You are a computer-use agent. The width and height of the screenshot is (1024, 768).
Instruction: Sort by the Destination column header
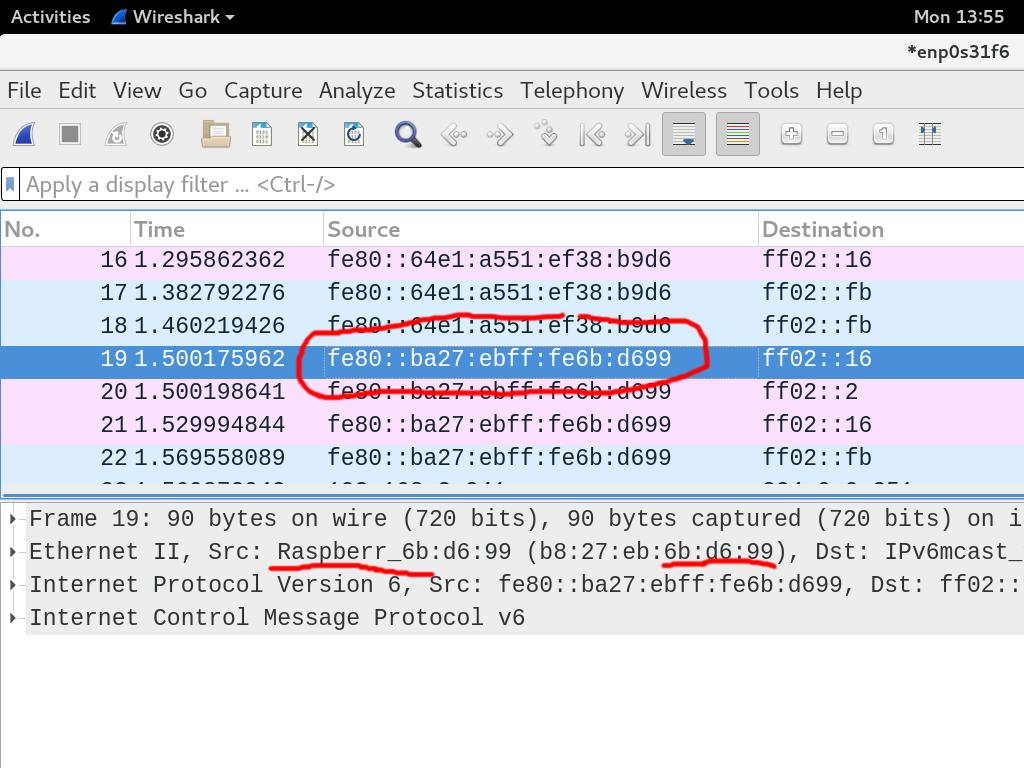(891, 229)
